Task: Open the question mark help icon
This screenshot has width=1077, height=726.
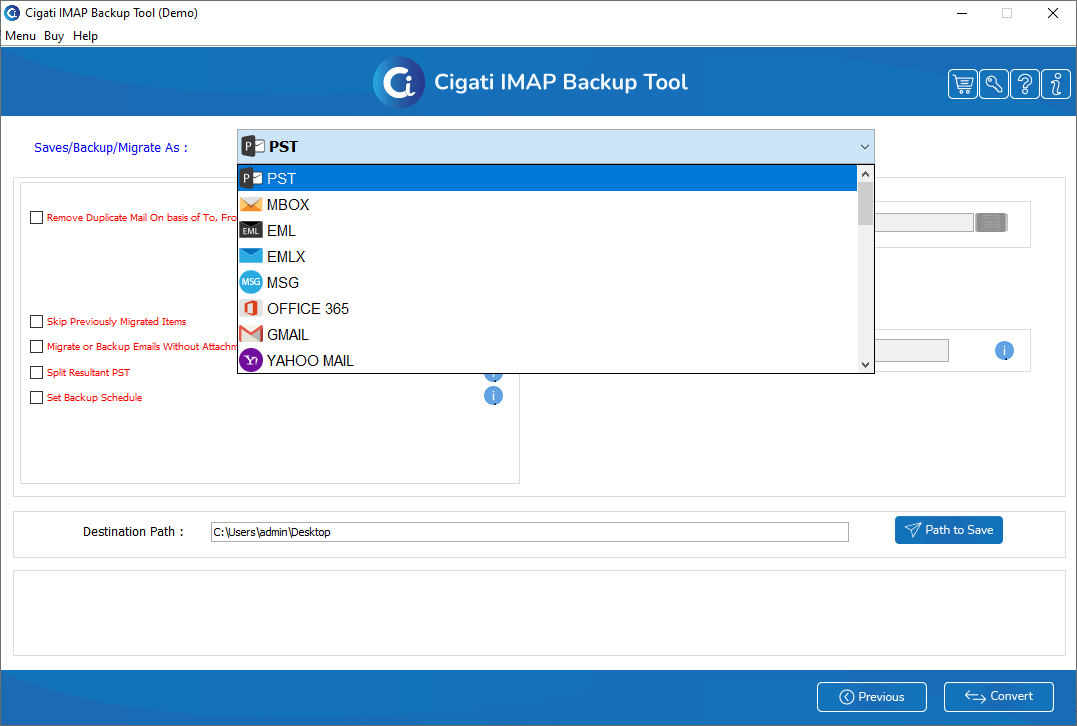Action: (x=1024, y=84)
